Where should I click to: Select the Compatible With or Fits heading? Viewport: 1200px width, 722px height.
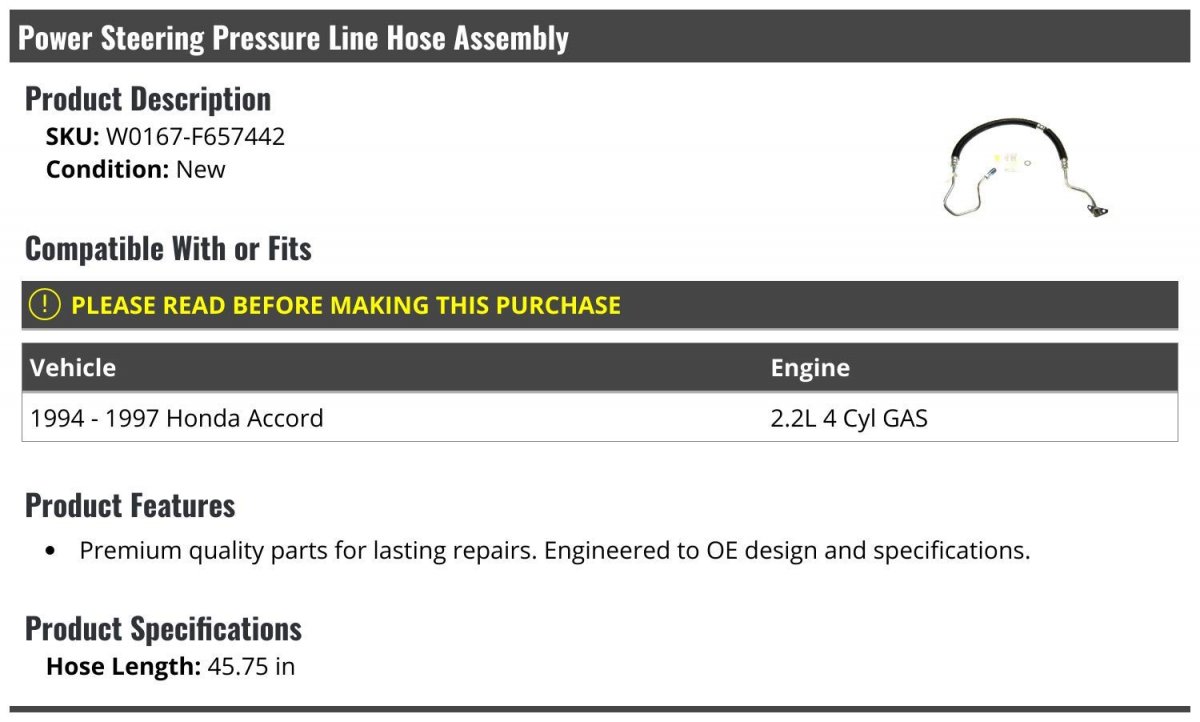tap(168, 249)
